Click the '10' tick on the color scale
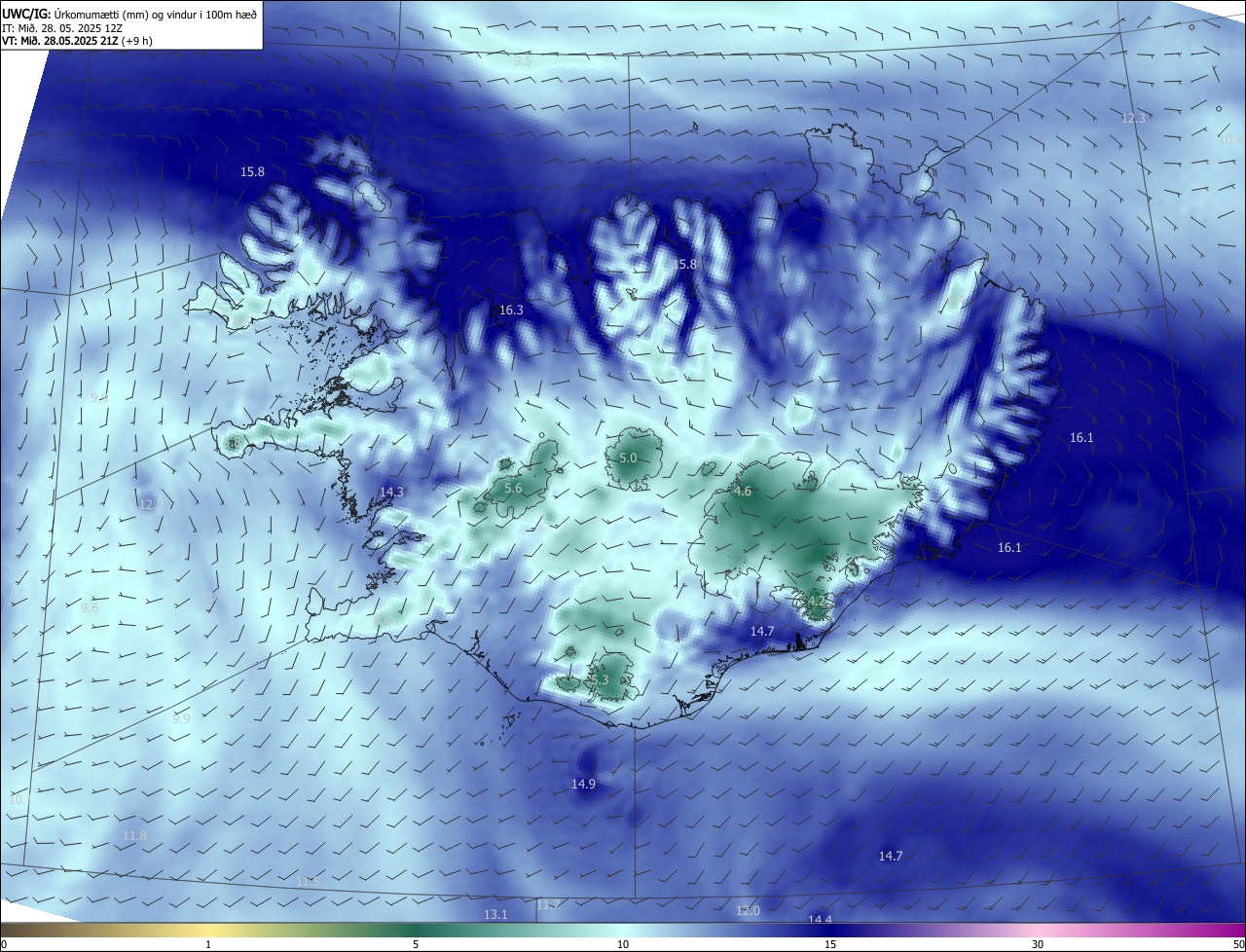Screen dimensions: 1246x952 [x=623, y=944]
